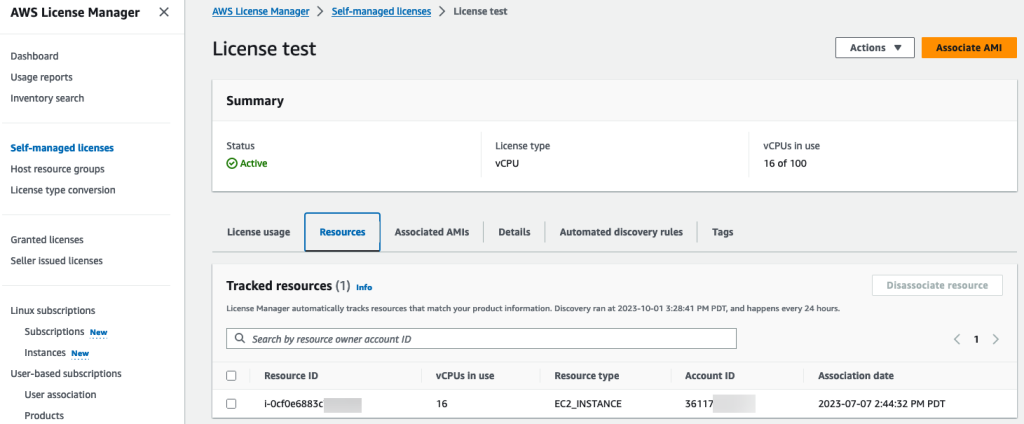Select page 1 in pagination
The image size is (1024, 424).
point(976,339)
